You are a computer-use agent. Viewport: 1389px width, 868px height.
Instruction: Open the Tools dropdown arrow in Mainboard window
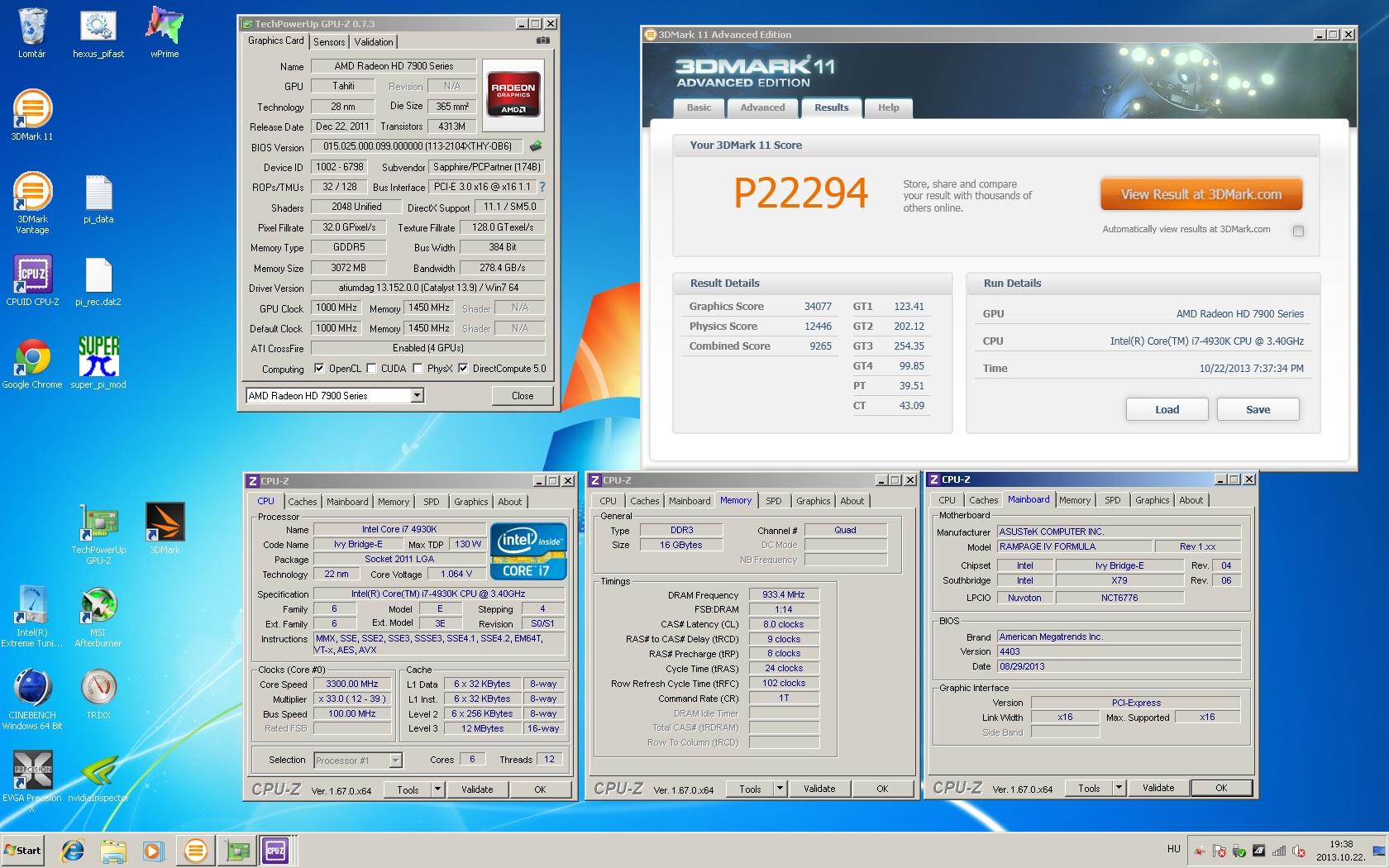click(1119, 788)
